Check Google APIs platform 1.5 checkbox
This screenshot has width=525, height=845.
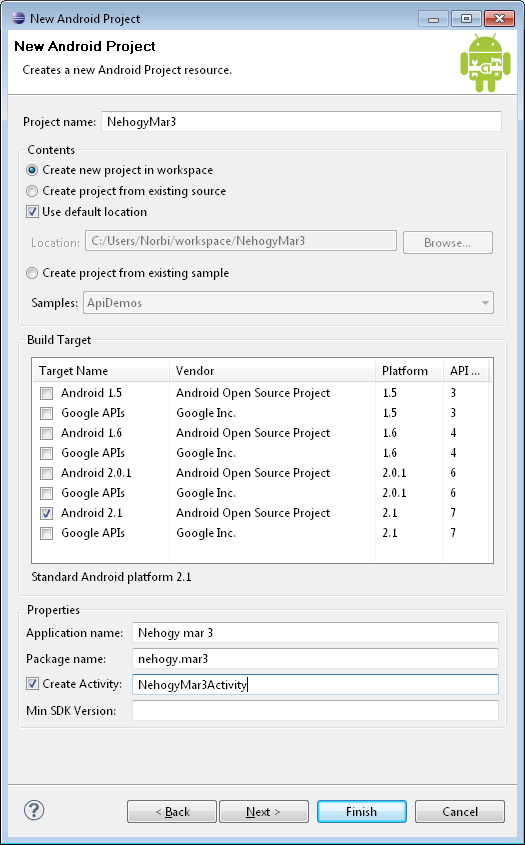pos(47,413)
